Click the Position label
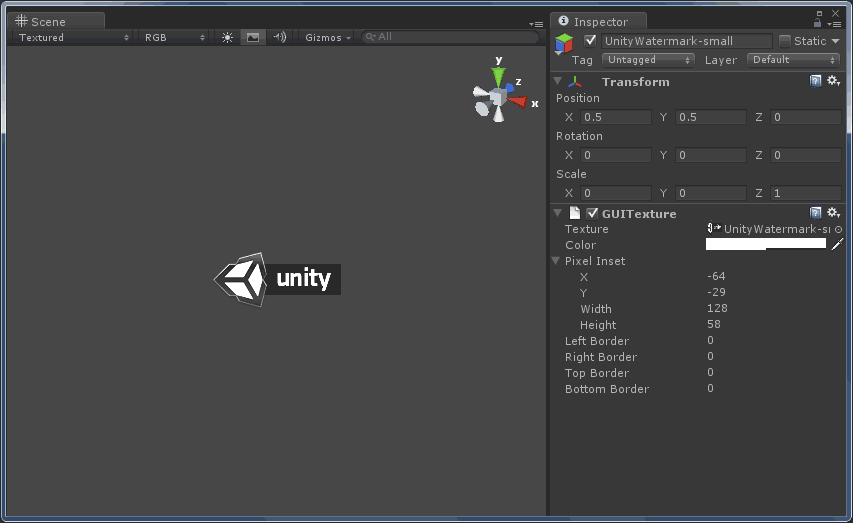 coord(578,98)
